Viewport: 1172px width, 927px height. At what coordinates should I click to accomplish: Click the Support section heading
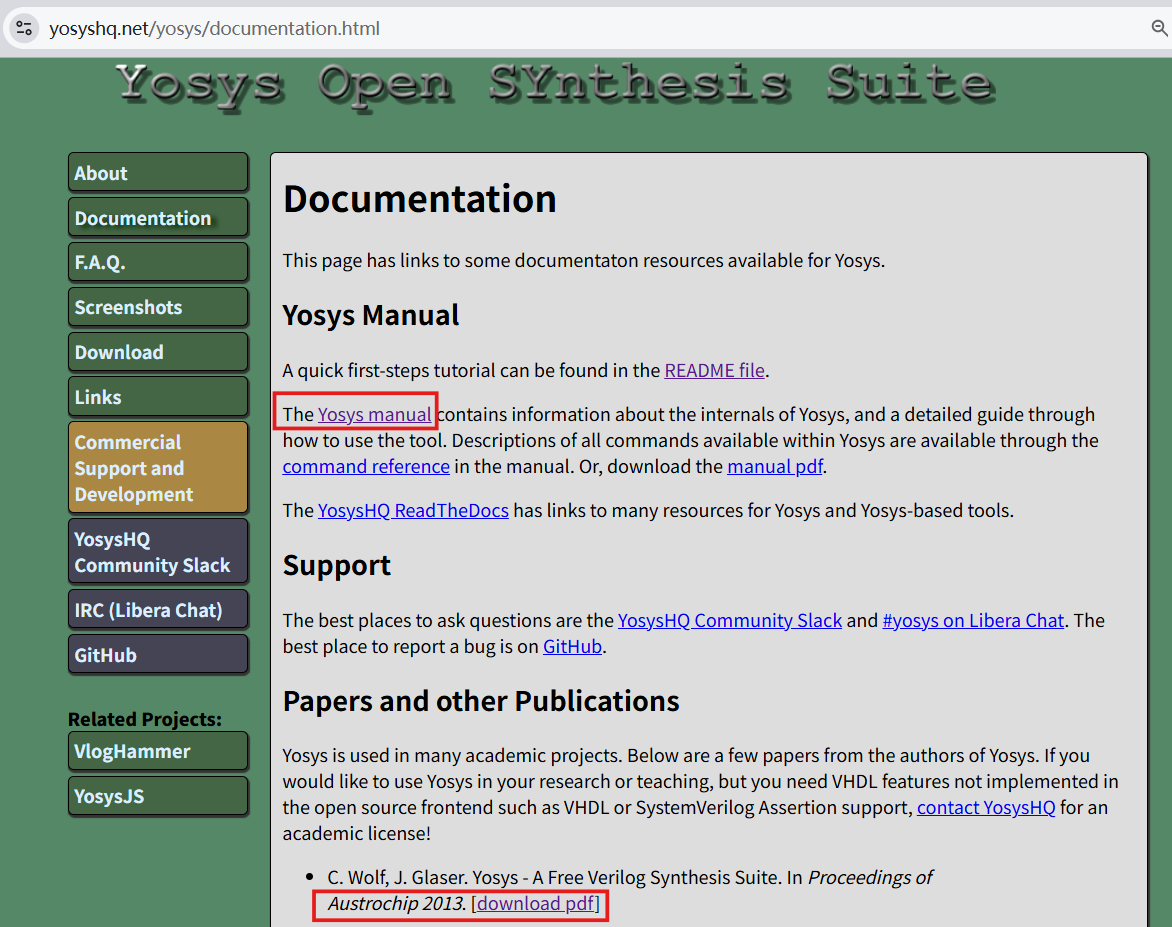pos(336,566)
